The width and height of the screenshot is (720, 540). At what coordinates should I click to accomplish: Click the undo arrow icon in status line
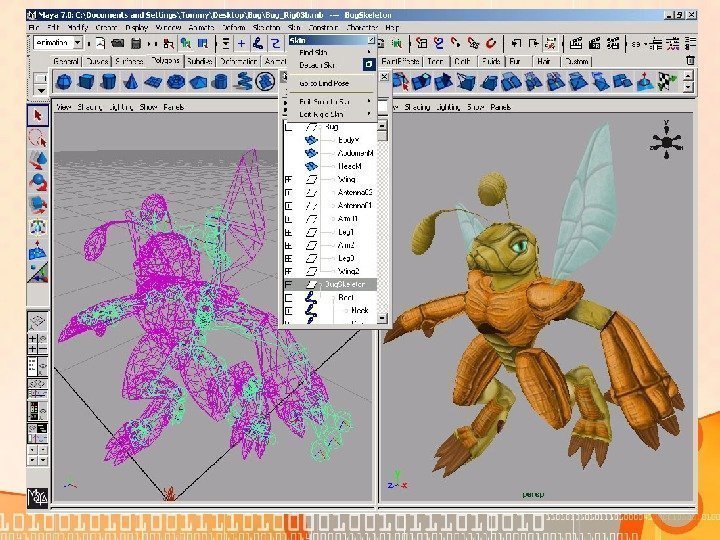(516, 44)
